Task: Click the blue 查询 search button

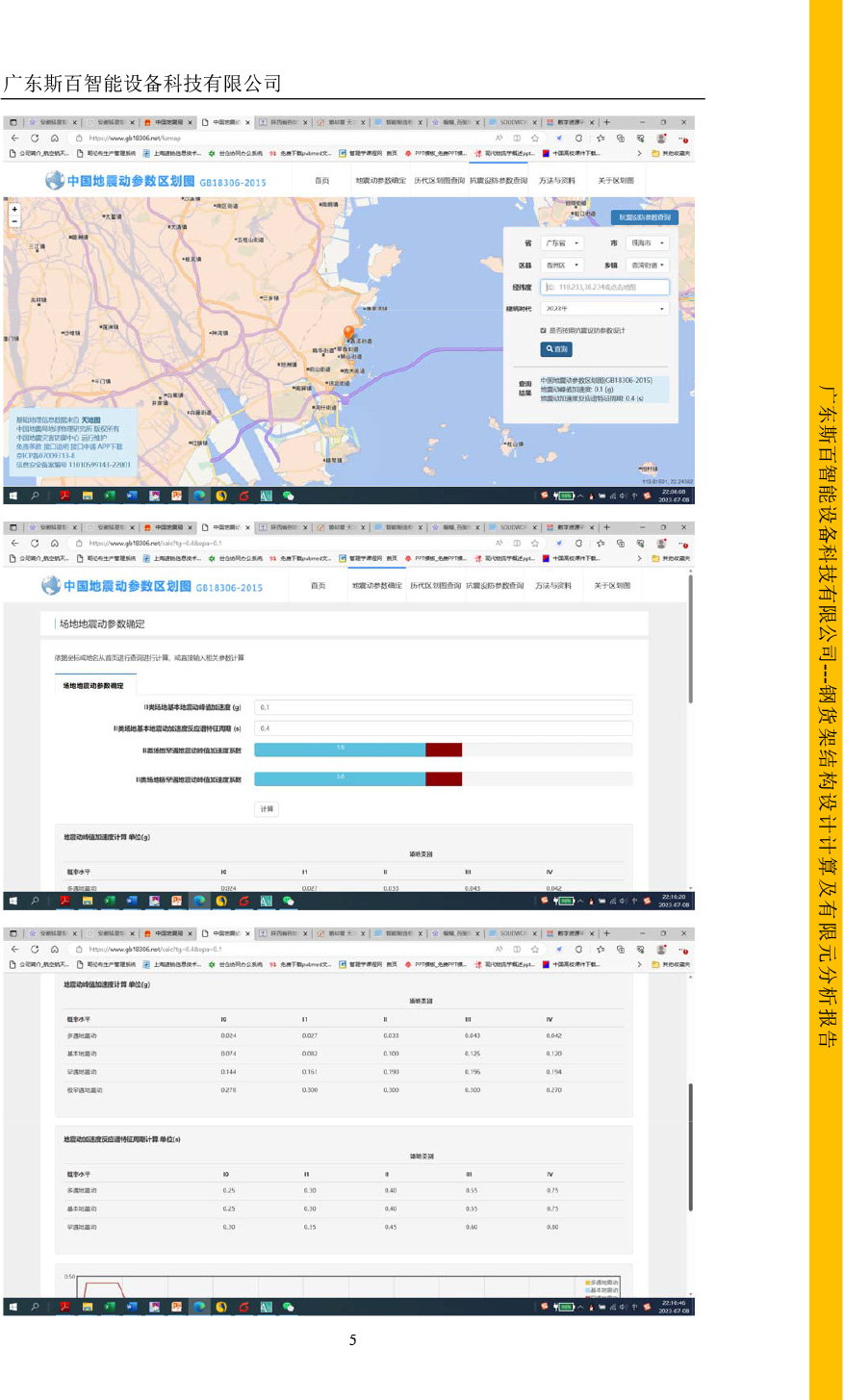Action: pos(556,349)
